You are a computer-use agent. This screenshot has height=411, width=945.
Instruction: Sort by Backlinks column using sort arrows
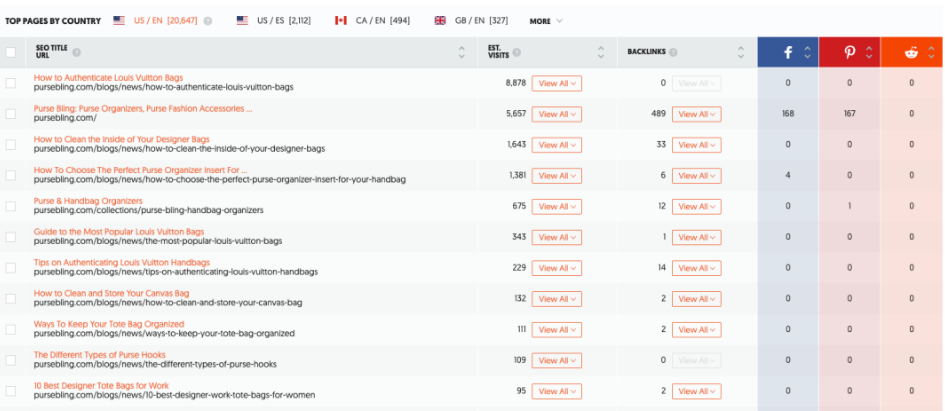click(740, 53)
